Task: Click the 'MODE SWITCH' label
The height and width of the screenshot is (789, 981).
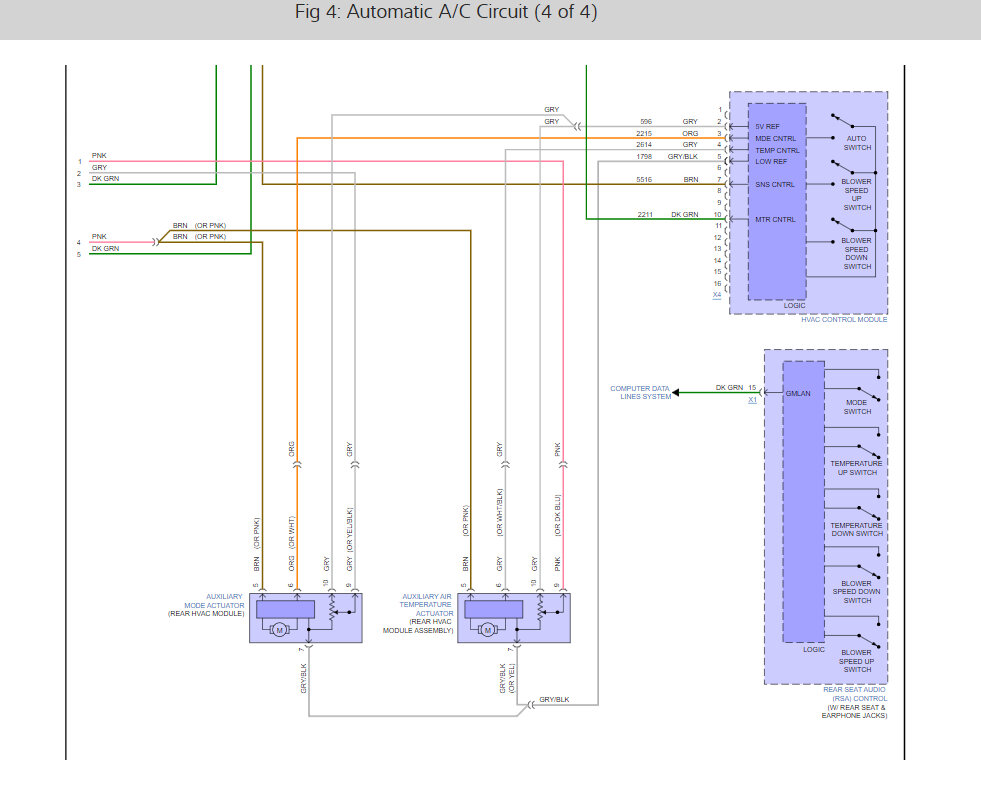Action: point(857,407)
